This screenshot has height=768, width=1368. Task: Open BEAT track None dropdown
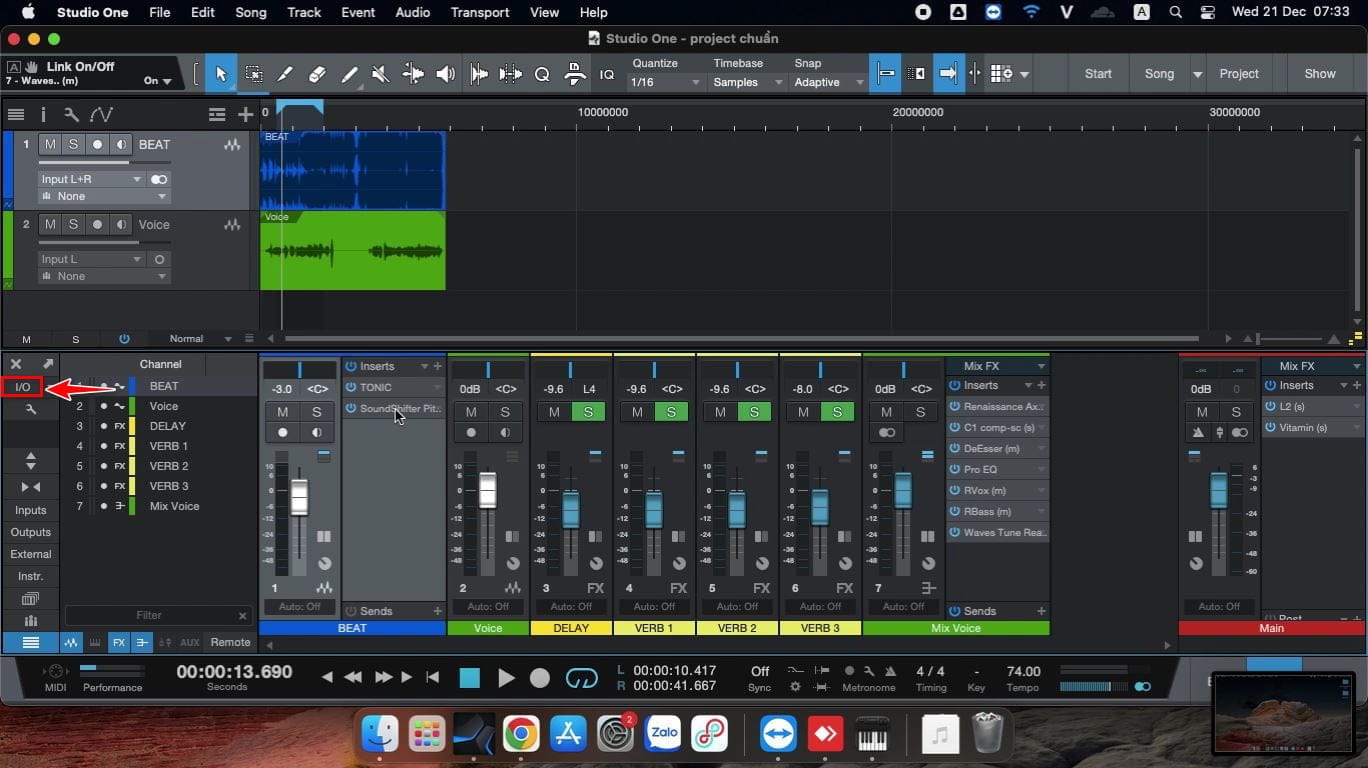point(104,196)
